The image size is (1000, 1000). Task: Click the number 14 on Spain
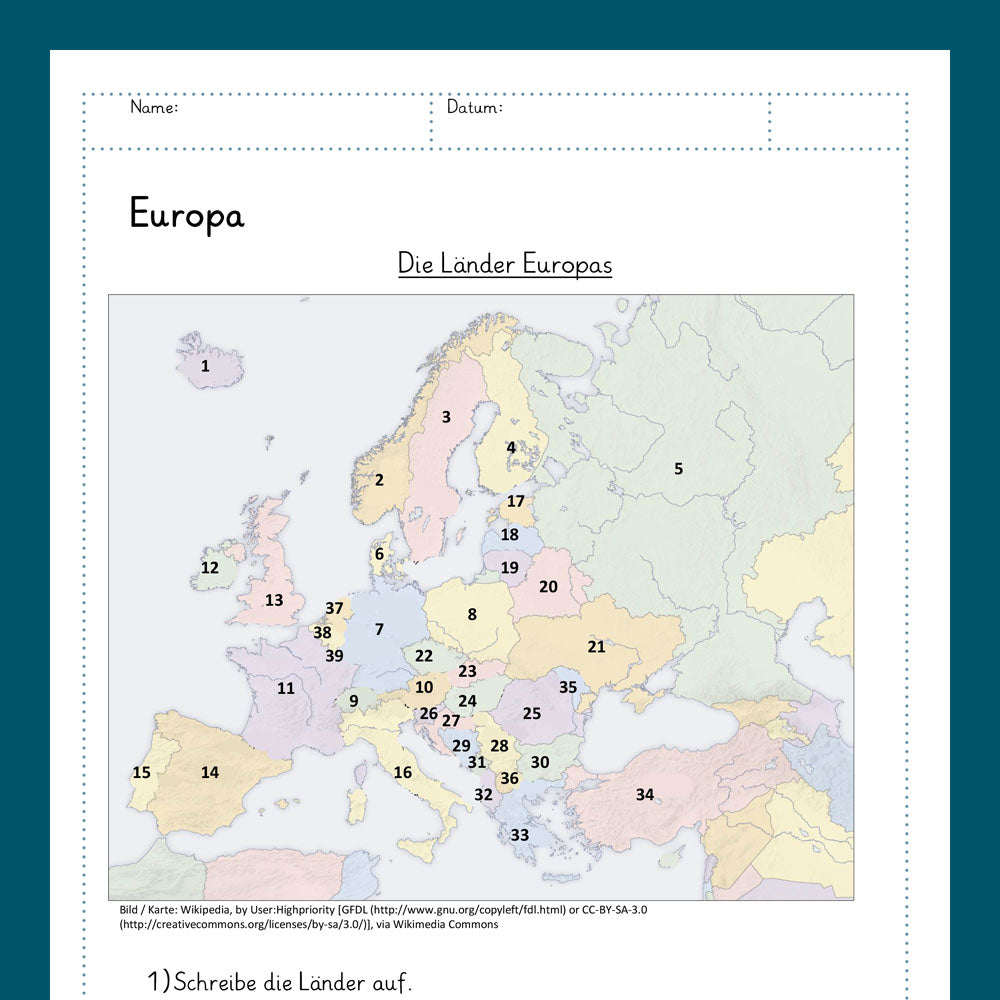210,772
